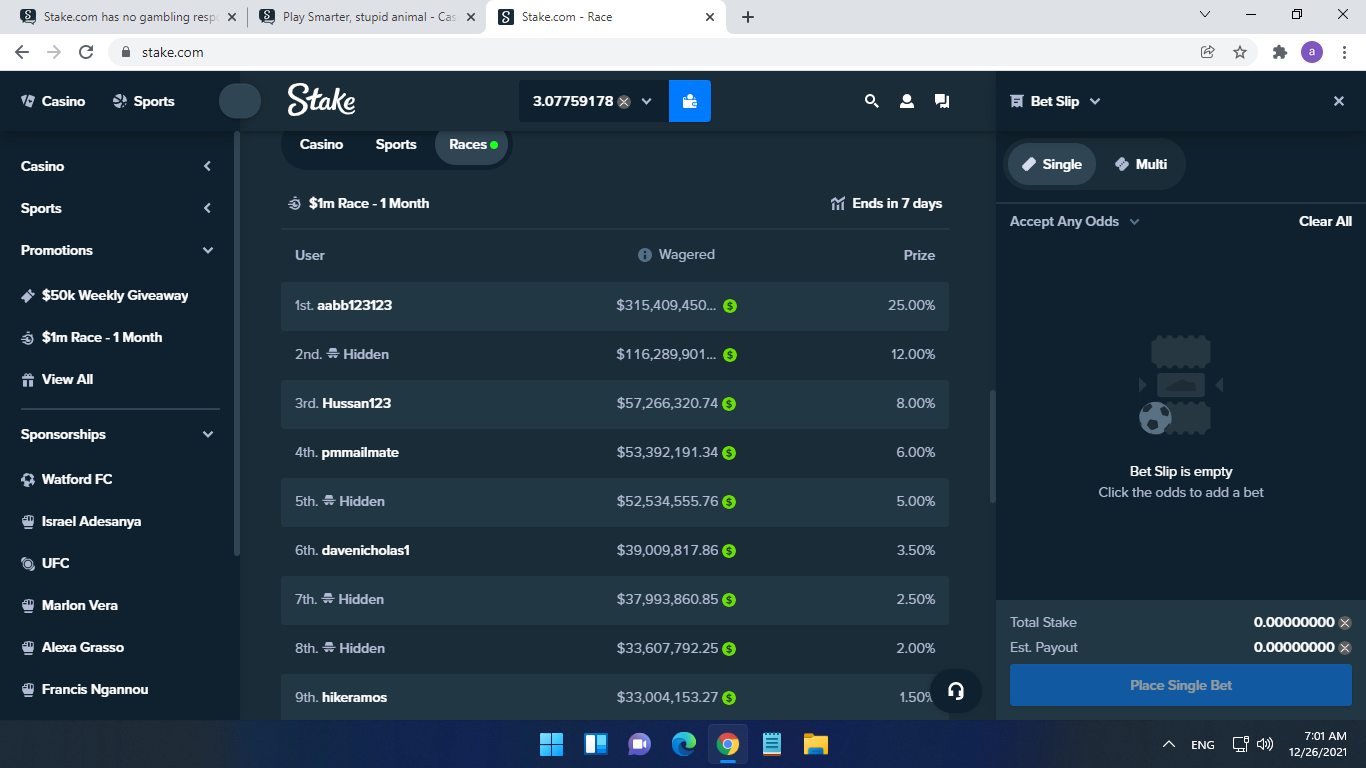The height and width of the screenshot is (768, 1366).
Task: Open Alexa Grasso sponsorship link
Action: tap(73, 647)
